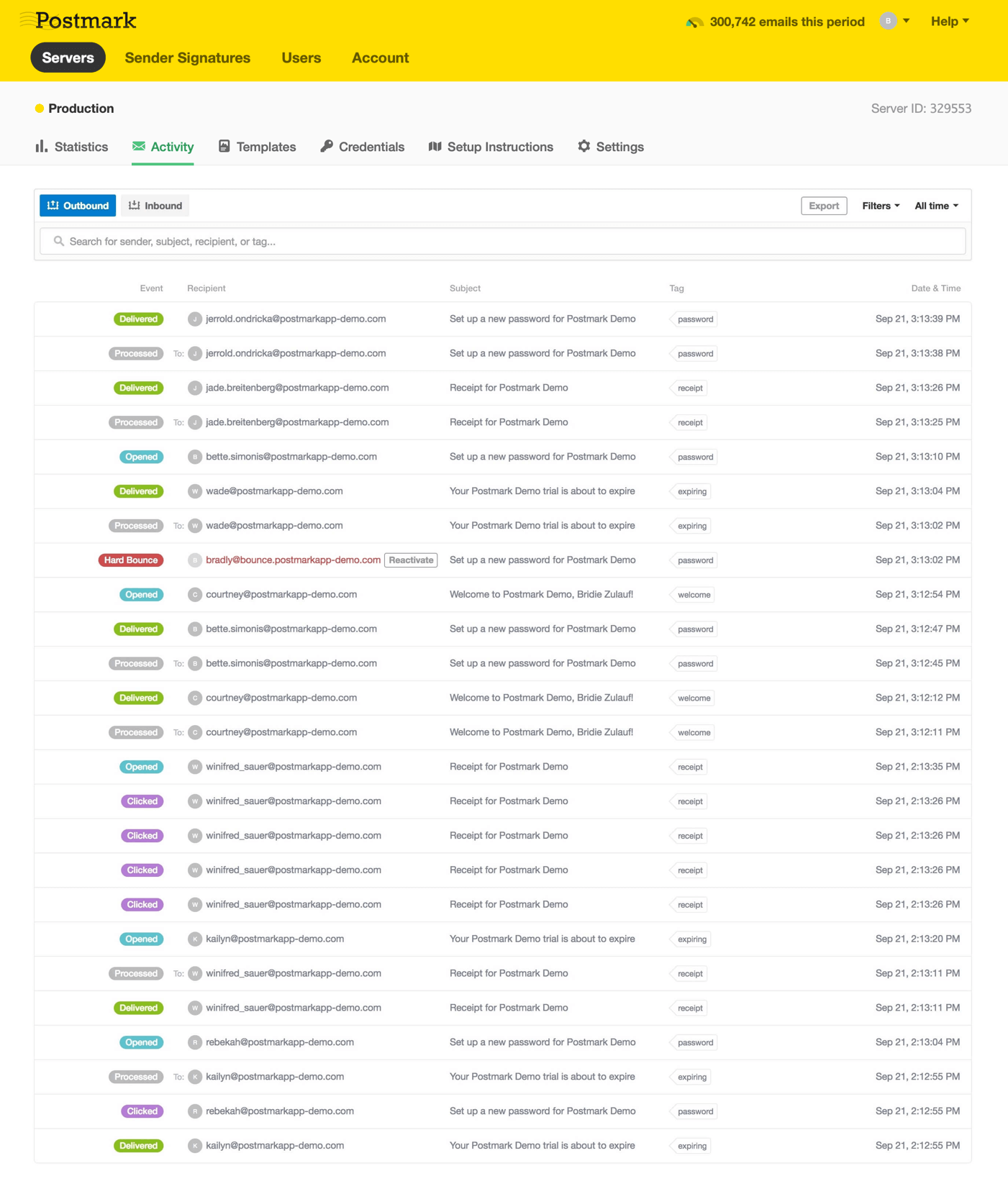Click timestamp Sep 21, 2:13:35 PM

click(x=917, y=767)
